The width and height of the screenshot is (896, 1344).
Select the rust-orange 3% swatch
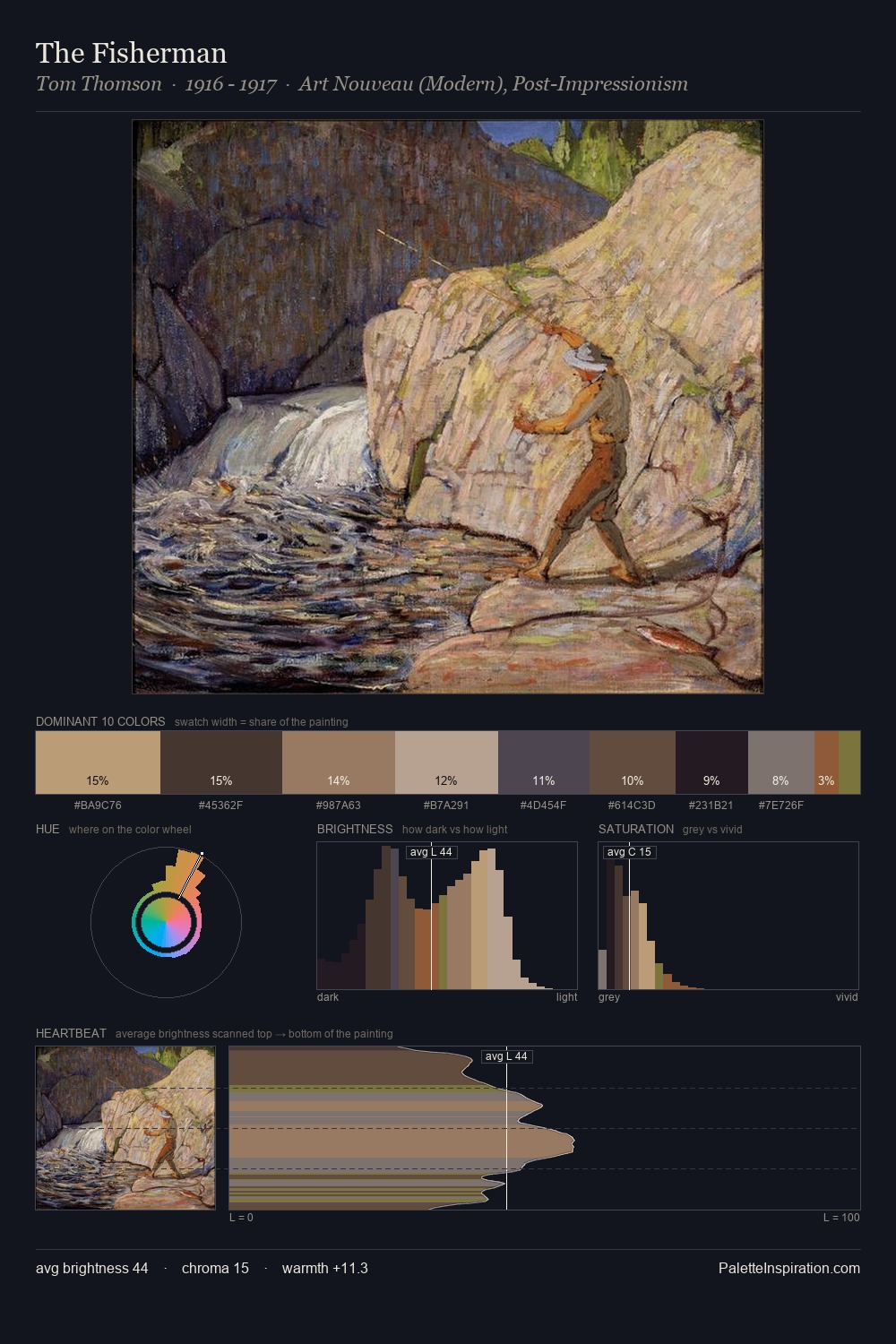(826, 762)
